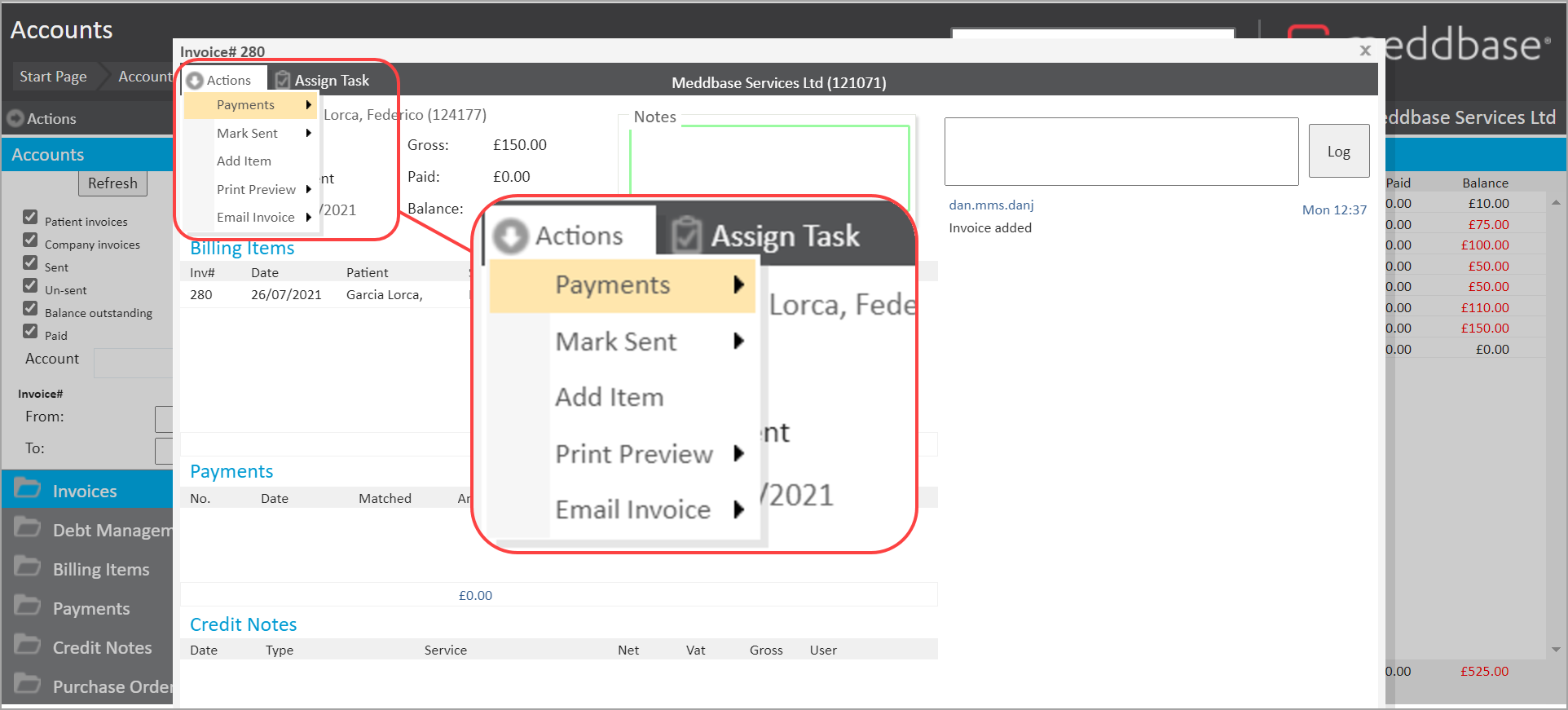The width and height of the screenshot is (1568, 710).
Task: Click the Purchase Orders folder icon
Action: tap(28, 685)
